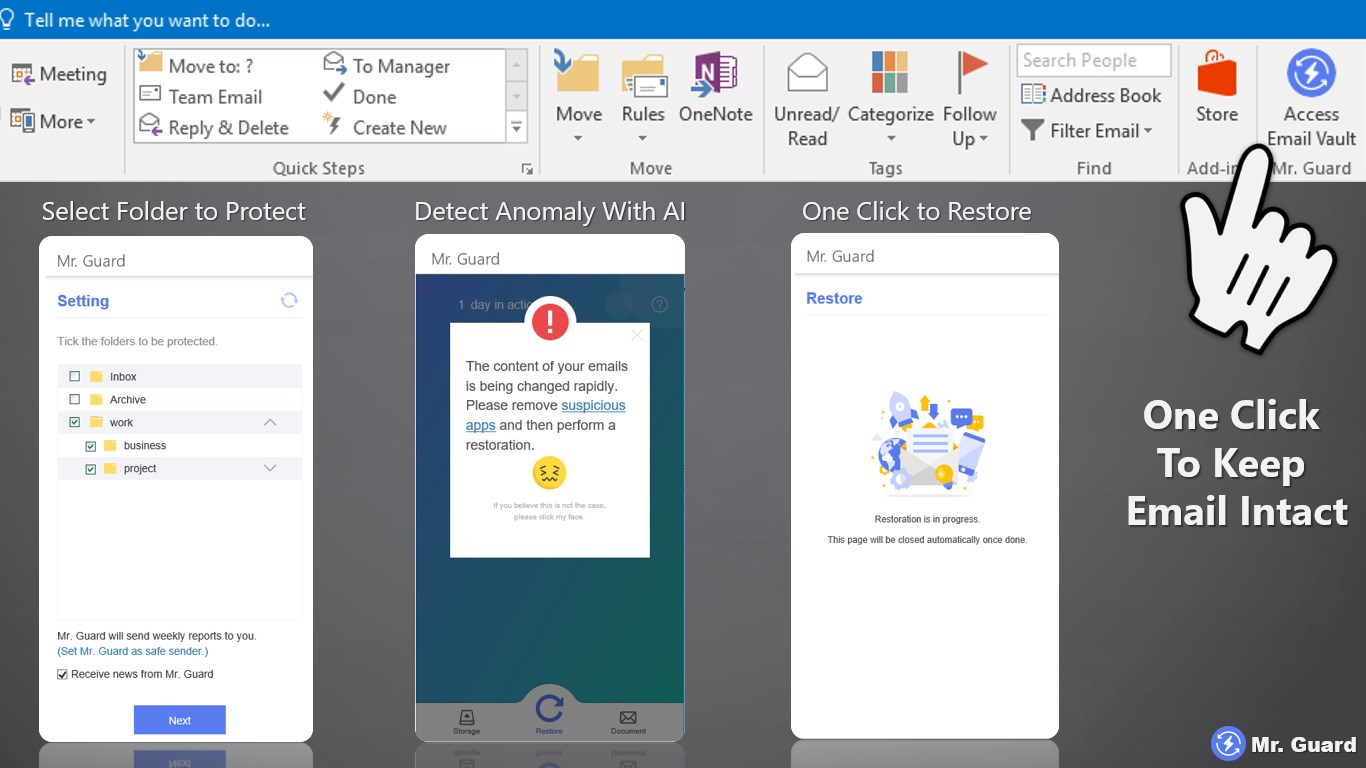
Task: Open the More dropdown under Meeting
Action: pos(54,121)
